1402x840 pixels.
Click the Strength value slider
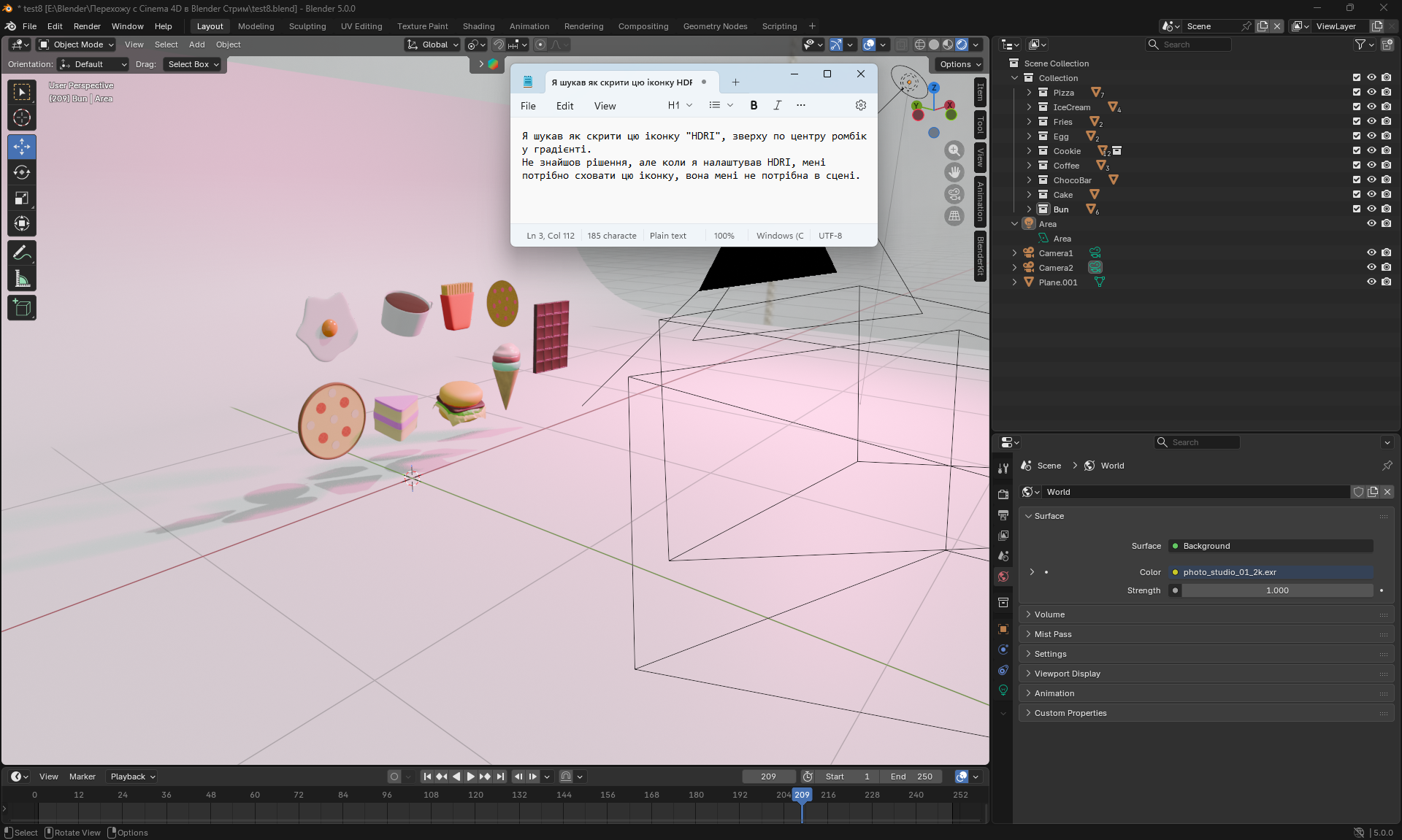(x=1276, y=590)
